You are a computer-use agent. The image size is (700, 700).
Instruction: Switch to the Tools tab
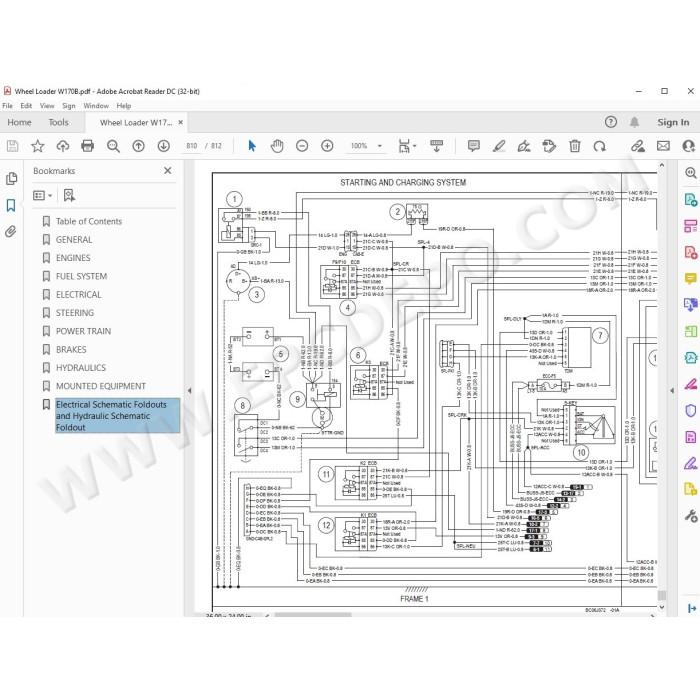58,122
